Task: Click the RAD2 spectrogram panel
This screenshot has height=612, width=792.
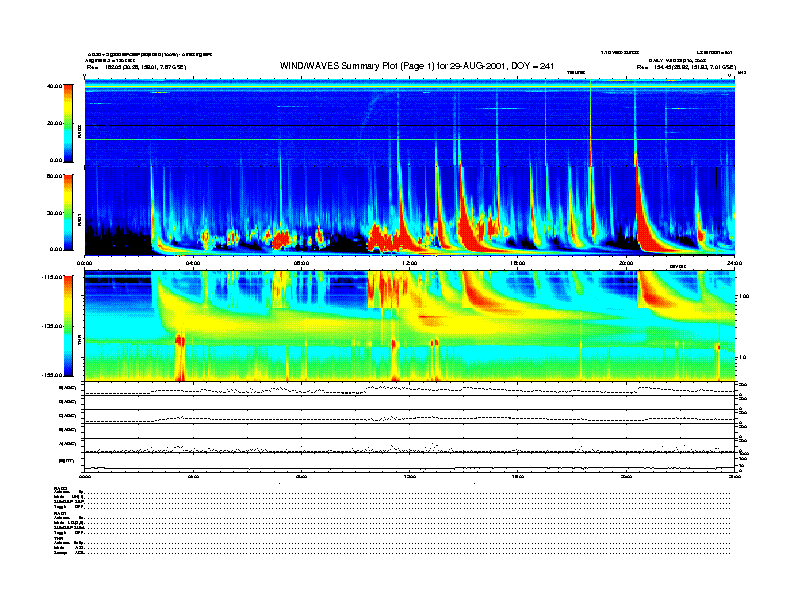Action: tap(410, 122)
